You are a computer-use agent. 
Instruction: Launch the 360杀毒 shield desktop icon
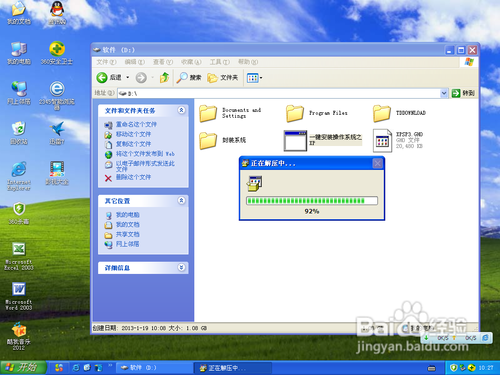pos(19,213)
